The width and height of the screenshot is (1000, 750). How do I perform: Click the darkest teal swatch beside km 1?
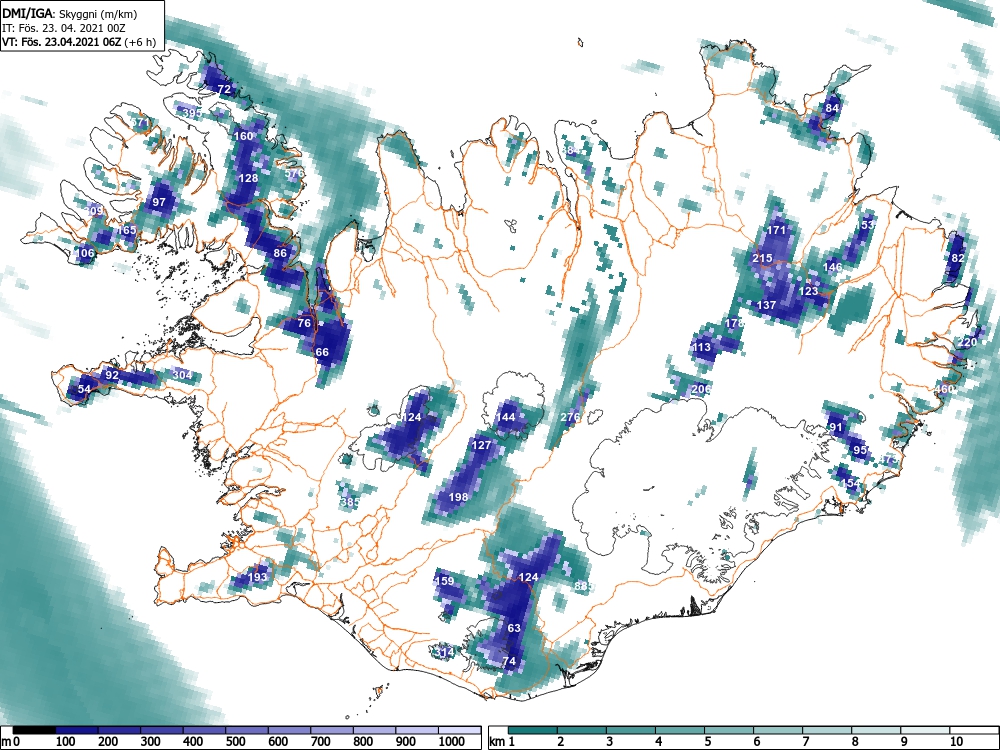pyautogui.click(x=533, y=730)
